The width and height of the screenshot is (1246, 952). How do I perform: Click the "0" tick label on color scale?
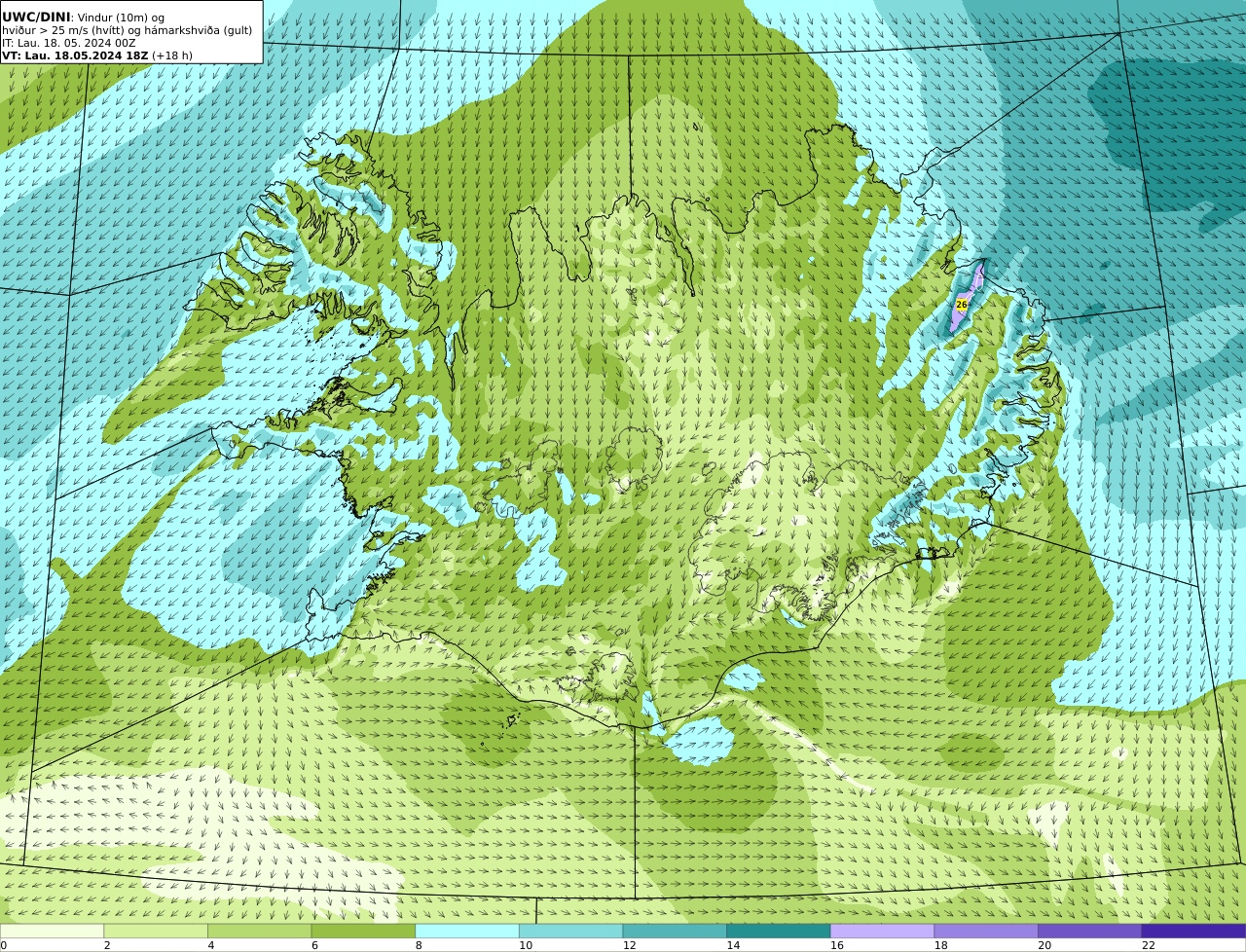point(4,945)
